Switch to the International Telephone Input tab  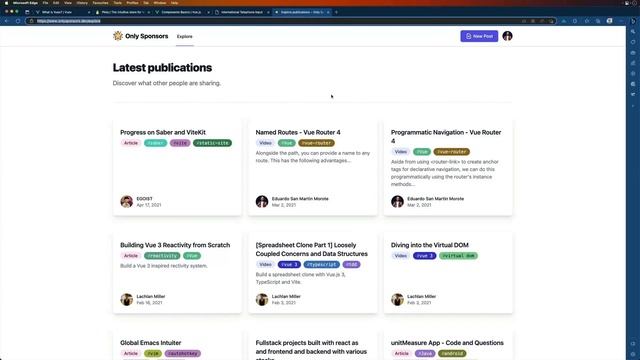click(241, 12)
